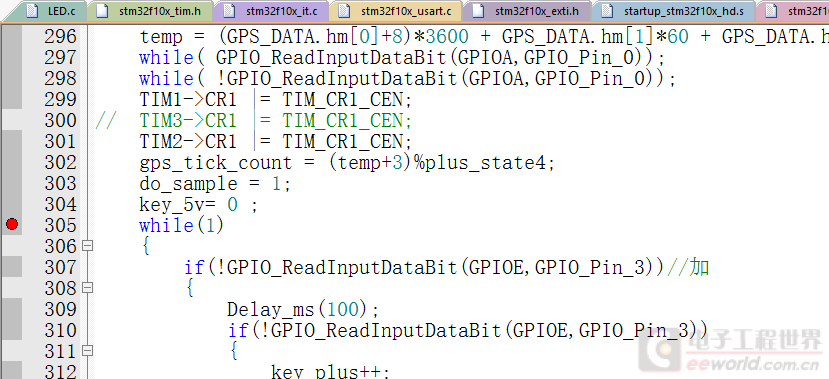
Task: Set a breakpoint on line 303 margin
Action: pos(12,183)
